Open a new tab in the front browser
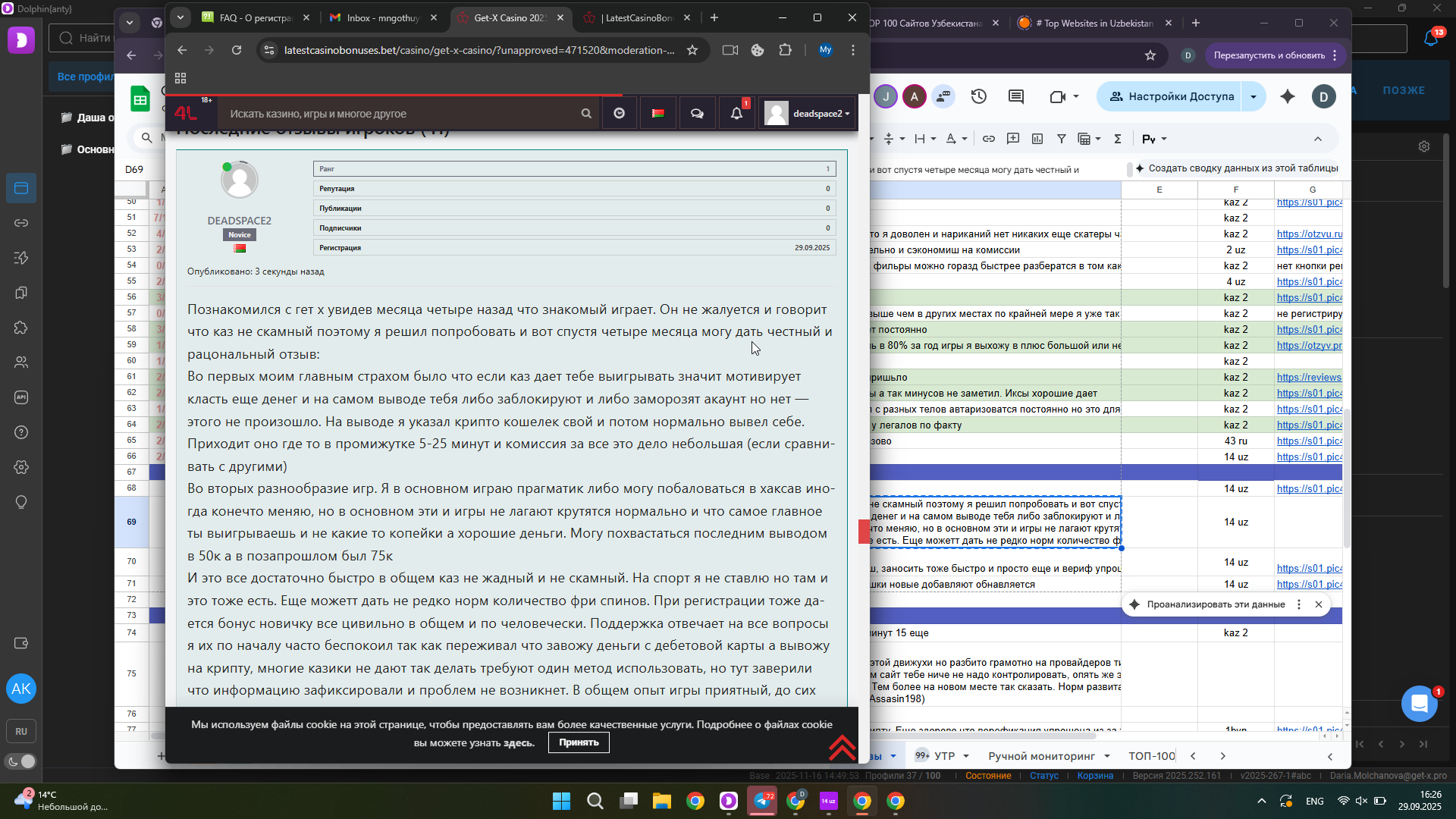Viewport: 1456px width, 819px height. click(x=714, y=17)
